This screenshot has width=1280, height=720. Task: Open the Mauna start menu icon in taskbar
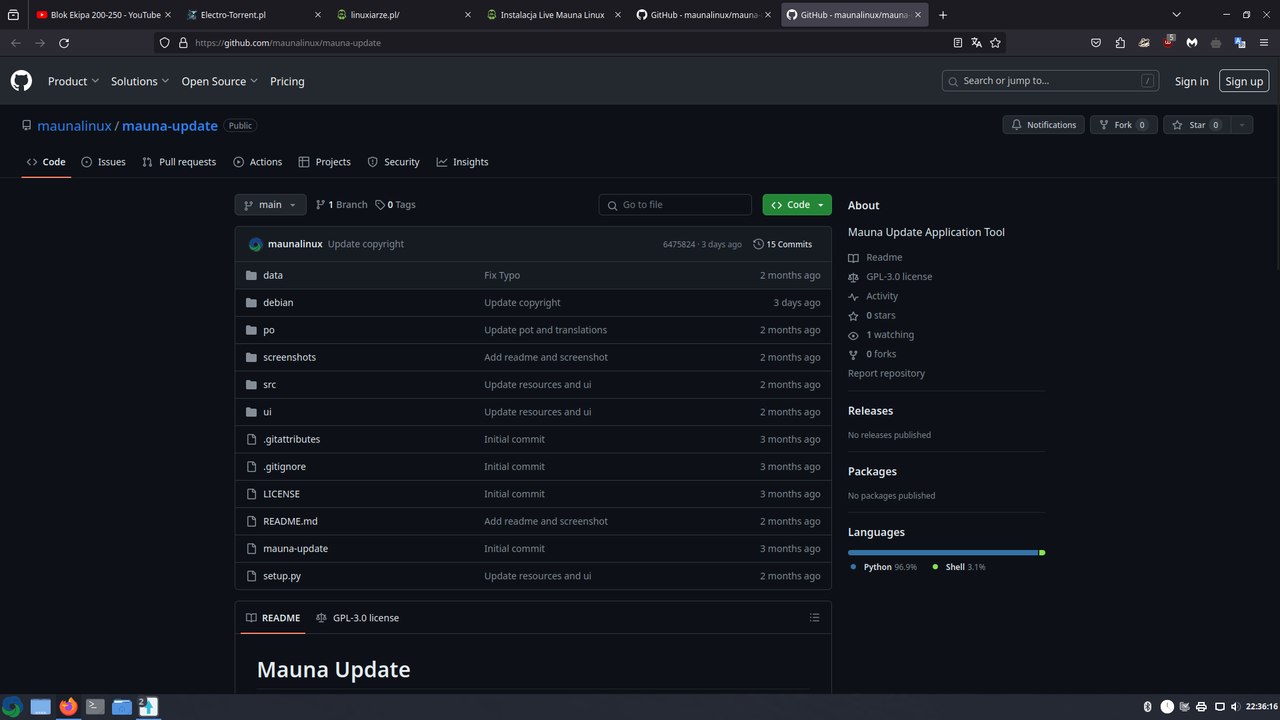point(12,707)
